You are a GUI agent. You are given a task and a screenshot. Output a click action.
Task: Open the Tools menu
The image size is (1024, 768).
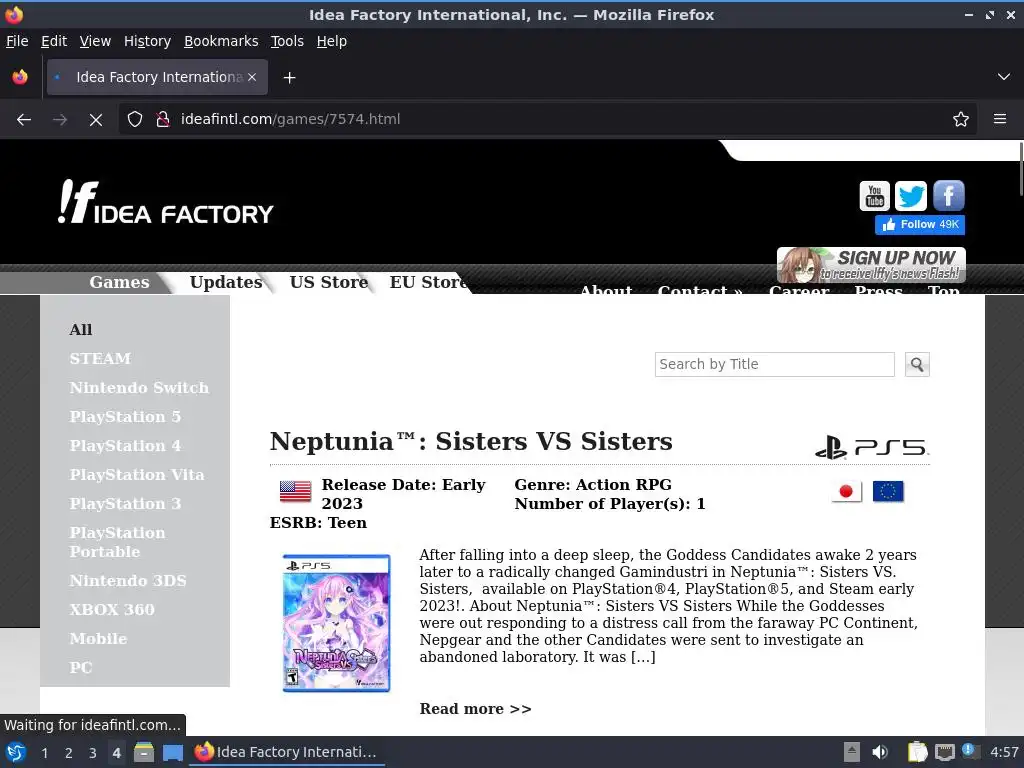(x=287, y=41)
